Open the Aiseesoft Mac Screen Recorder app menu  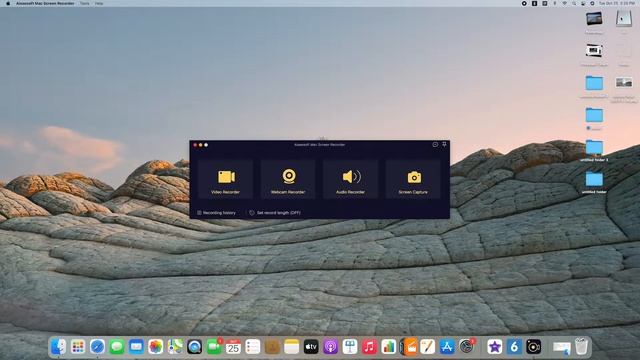(x=45, y=3)
